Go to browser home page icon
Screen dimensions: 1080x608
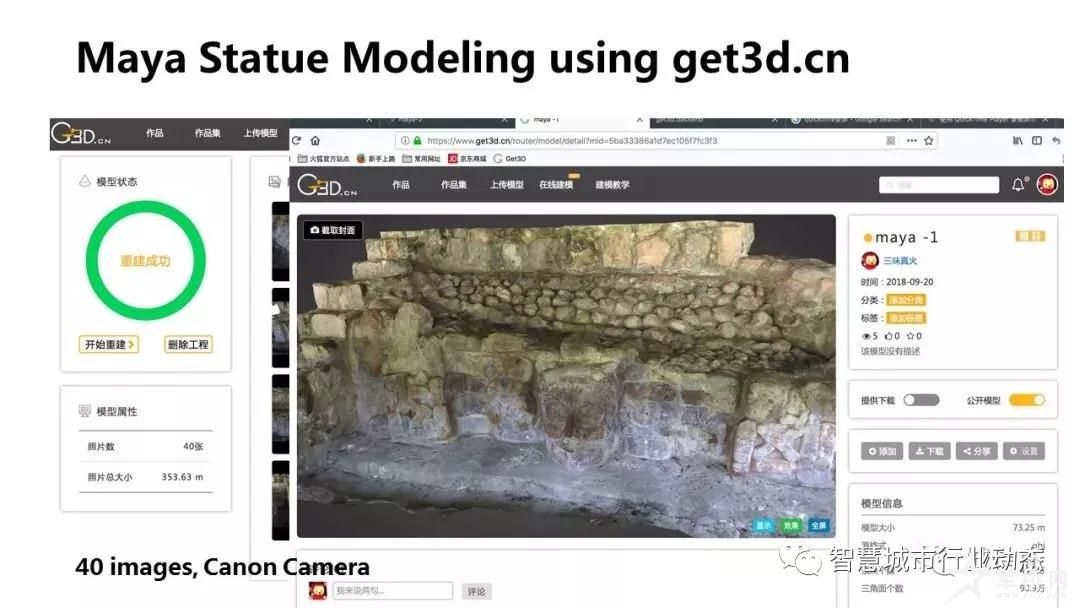[315, 140]
